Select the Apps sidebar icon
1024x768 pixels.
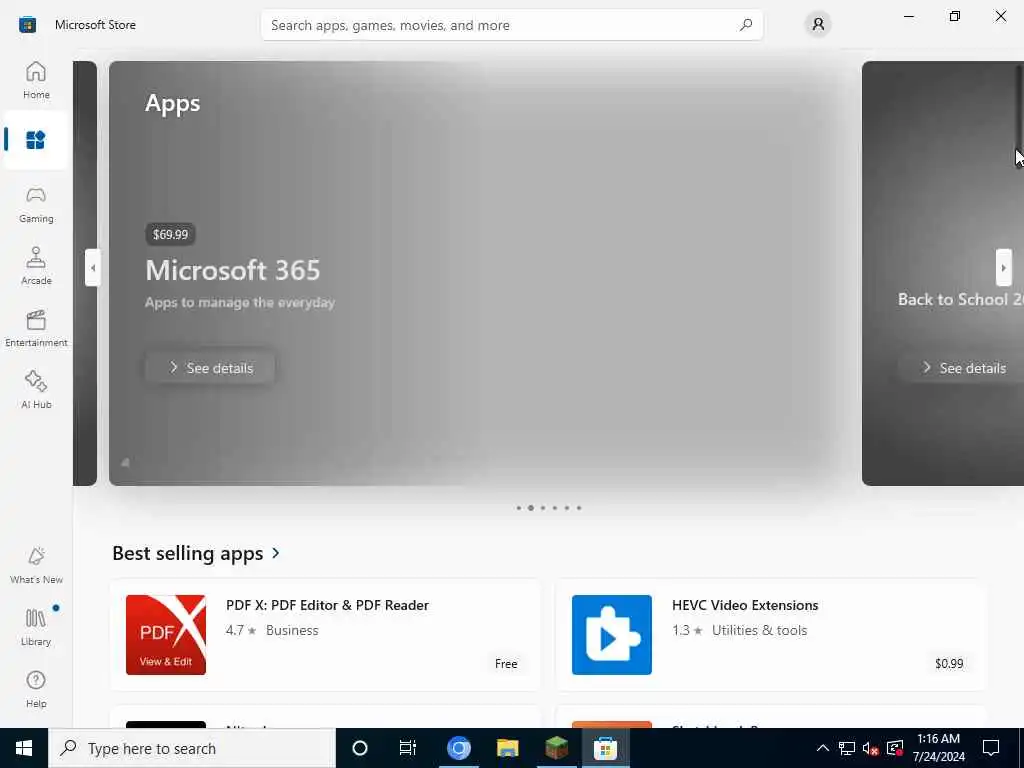click(36, 140)
